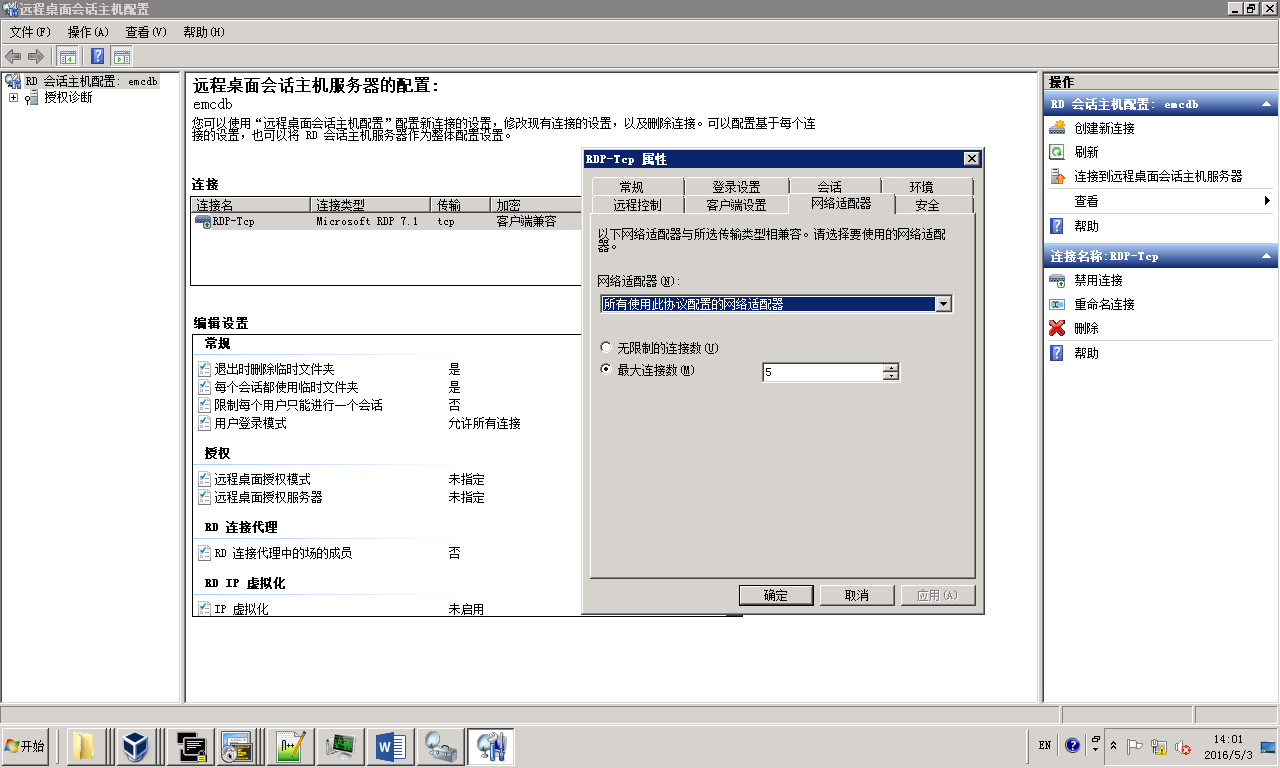
Task: Select the 授权诊断 tree item
Action: [68, 97]
